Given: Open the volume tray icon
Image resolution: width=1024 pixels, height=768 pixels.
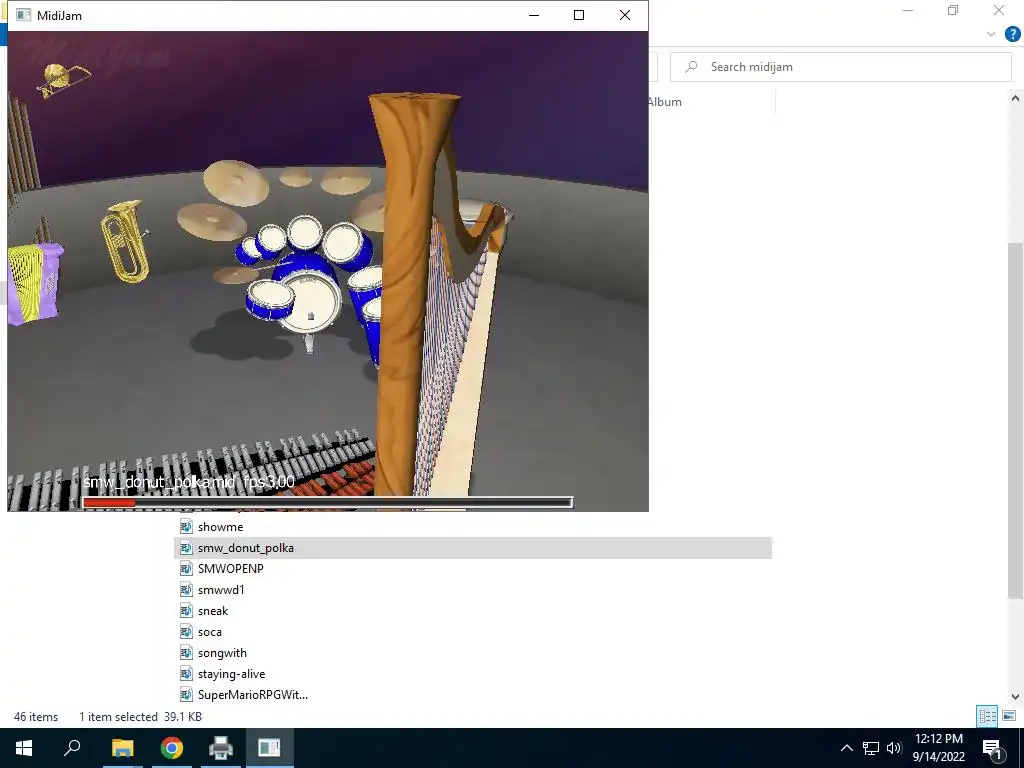Looking at the screenshot, I should (894, 748).
